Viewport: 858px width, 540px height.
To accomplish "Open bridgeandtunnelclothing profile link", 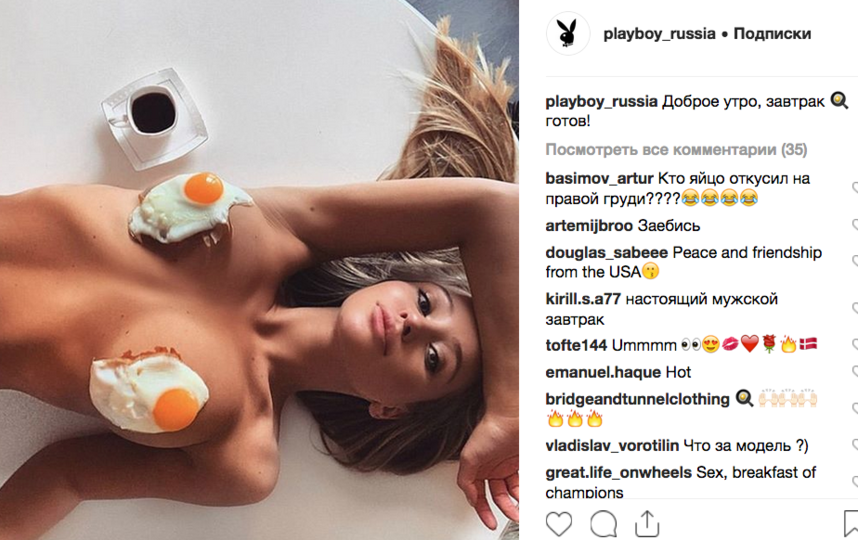I will [637, 399].
